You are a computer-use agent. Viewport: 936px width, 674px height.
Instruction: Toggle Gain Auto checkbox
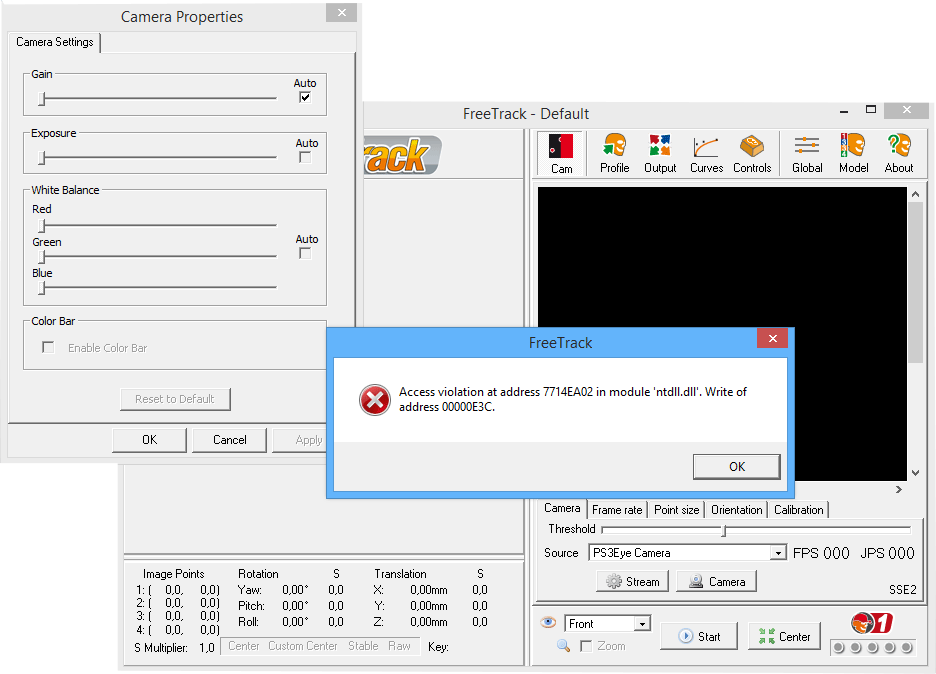(305, 97)
